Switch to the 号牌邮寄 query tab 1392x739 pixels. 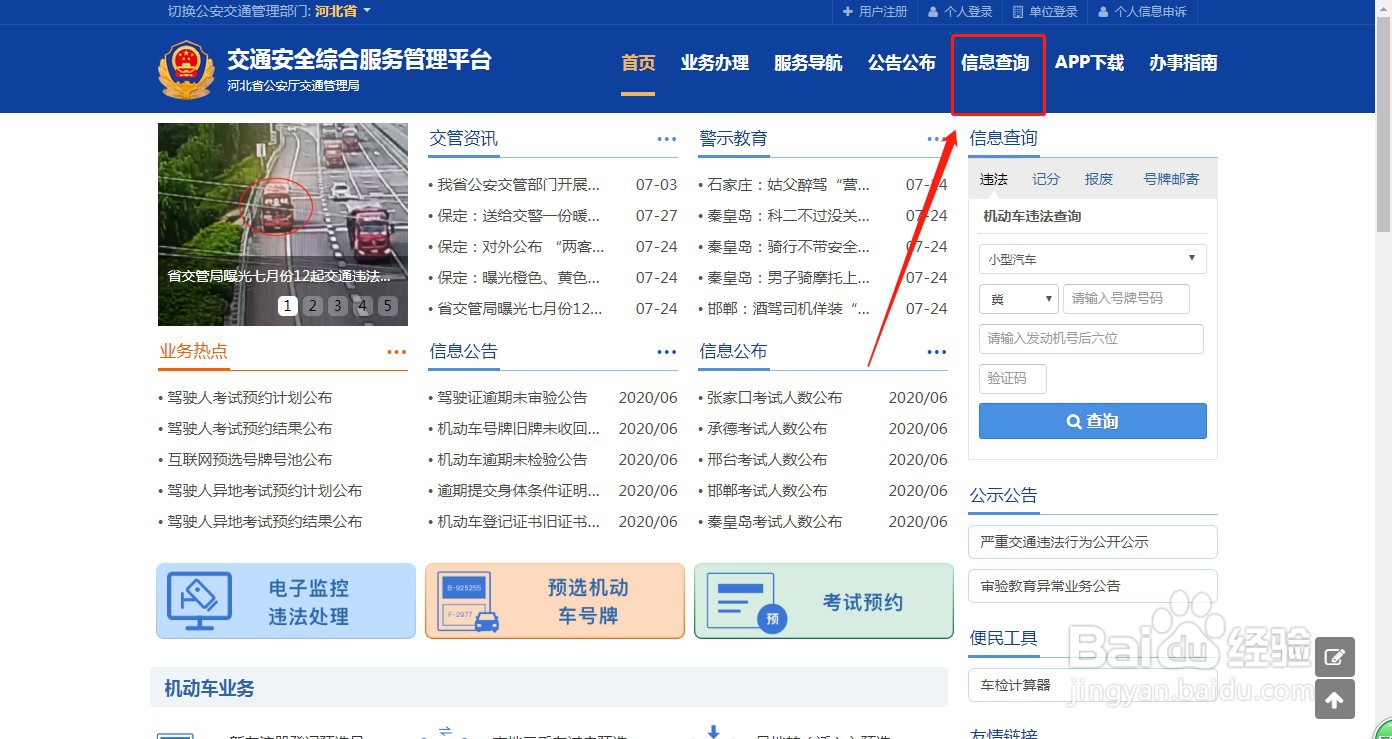pyautogui.click(x=1171, y=179)
